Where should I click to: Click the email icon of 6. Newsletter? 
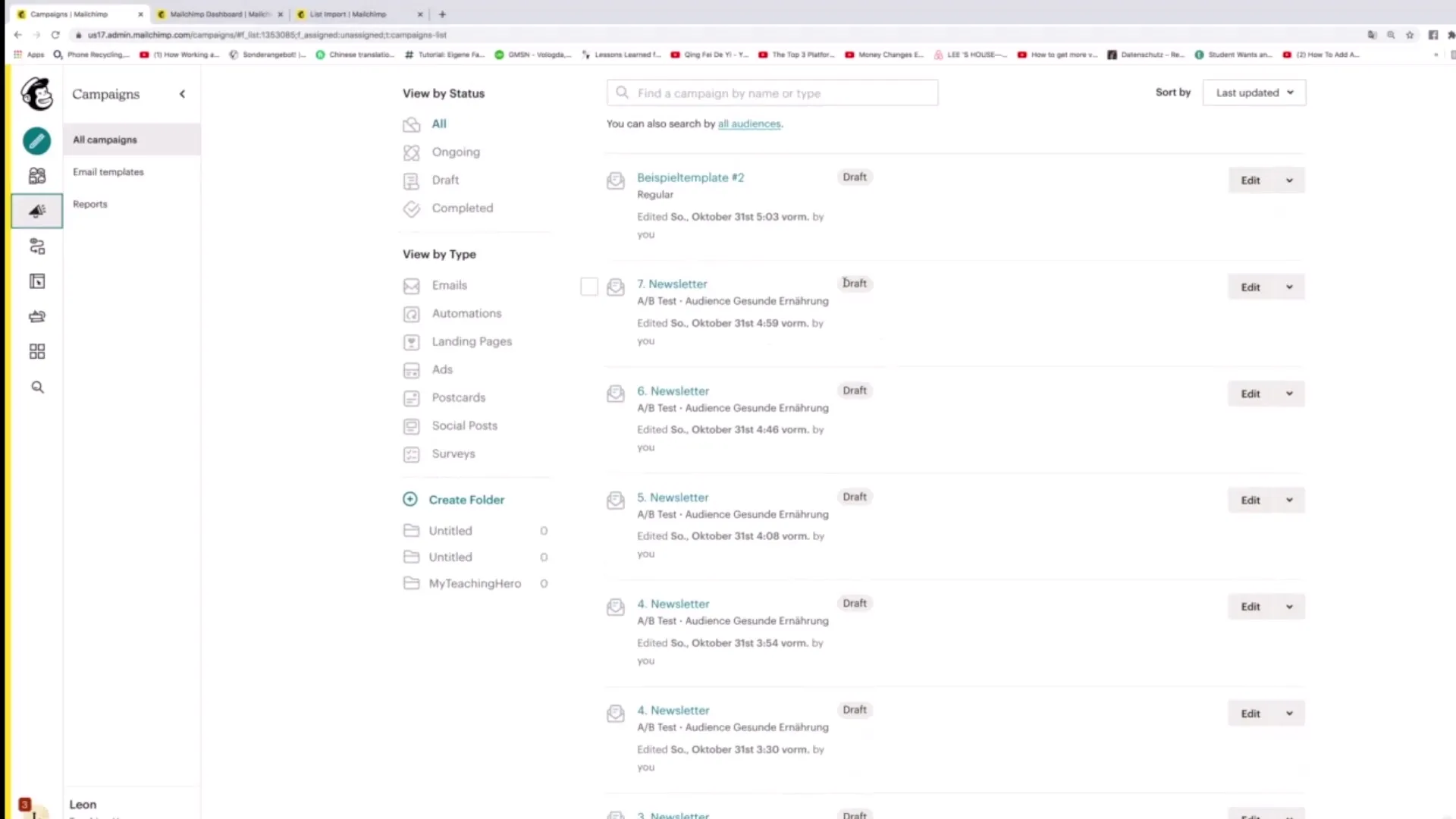pyautogui.click(x=616, y=394)
